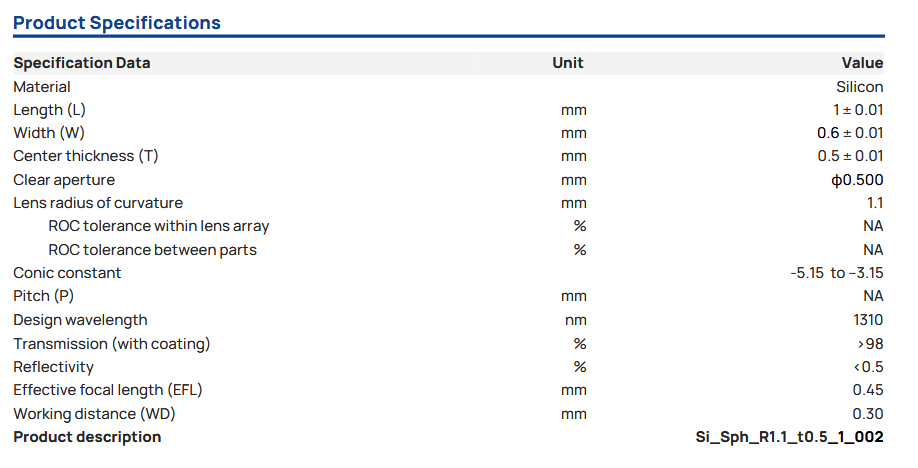Click the Specification Data column header

point(82,63)
